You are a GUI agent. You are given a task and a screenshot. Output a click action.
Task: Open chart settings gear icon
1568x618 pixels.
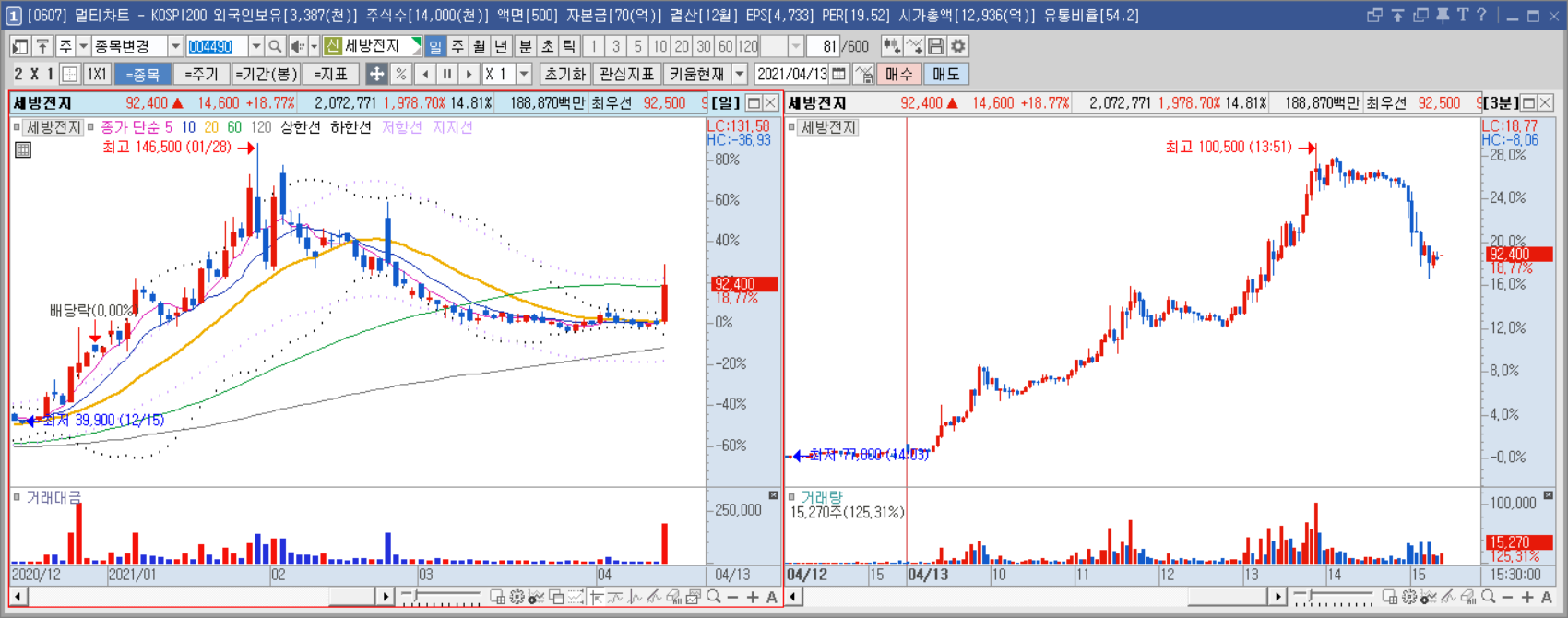(958, 46)
